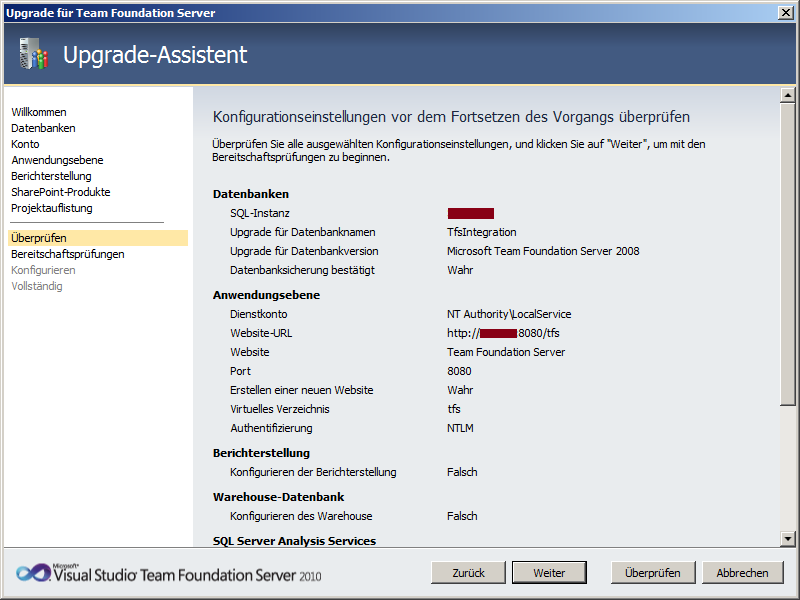
Task: Click the Berichterstellung section heading in content
Action: tap(261, 453)
